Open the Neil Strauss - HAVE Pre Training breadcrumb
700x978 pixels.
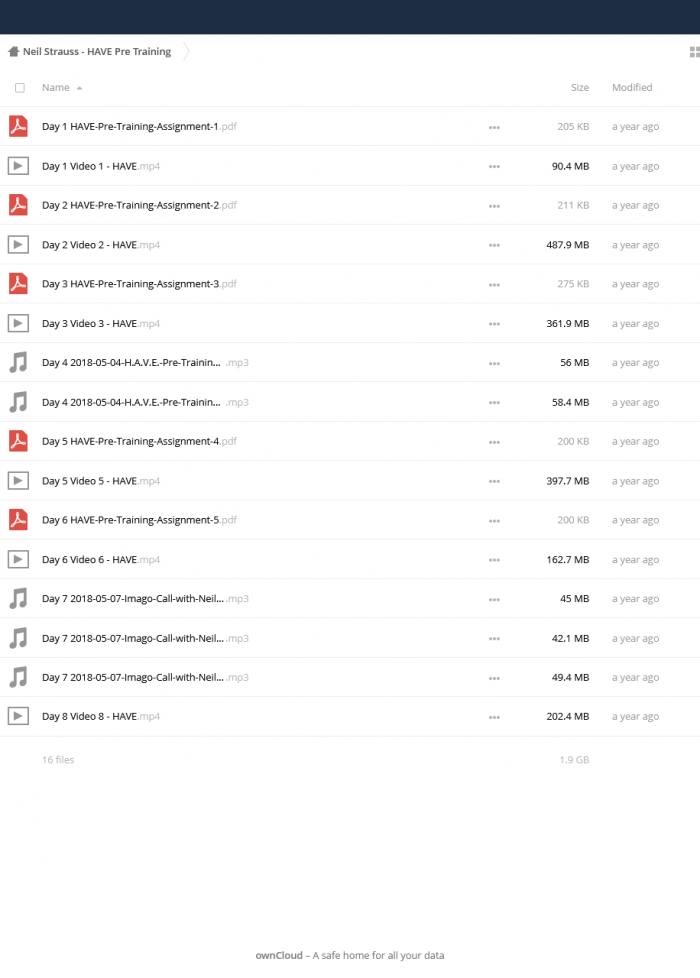(x=97, y=52)
